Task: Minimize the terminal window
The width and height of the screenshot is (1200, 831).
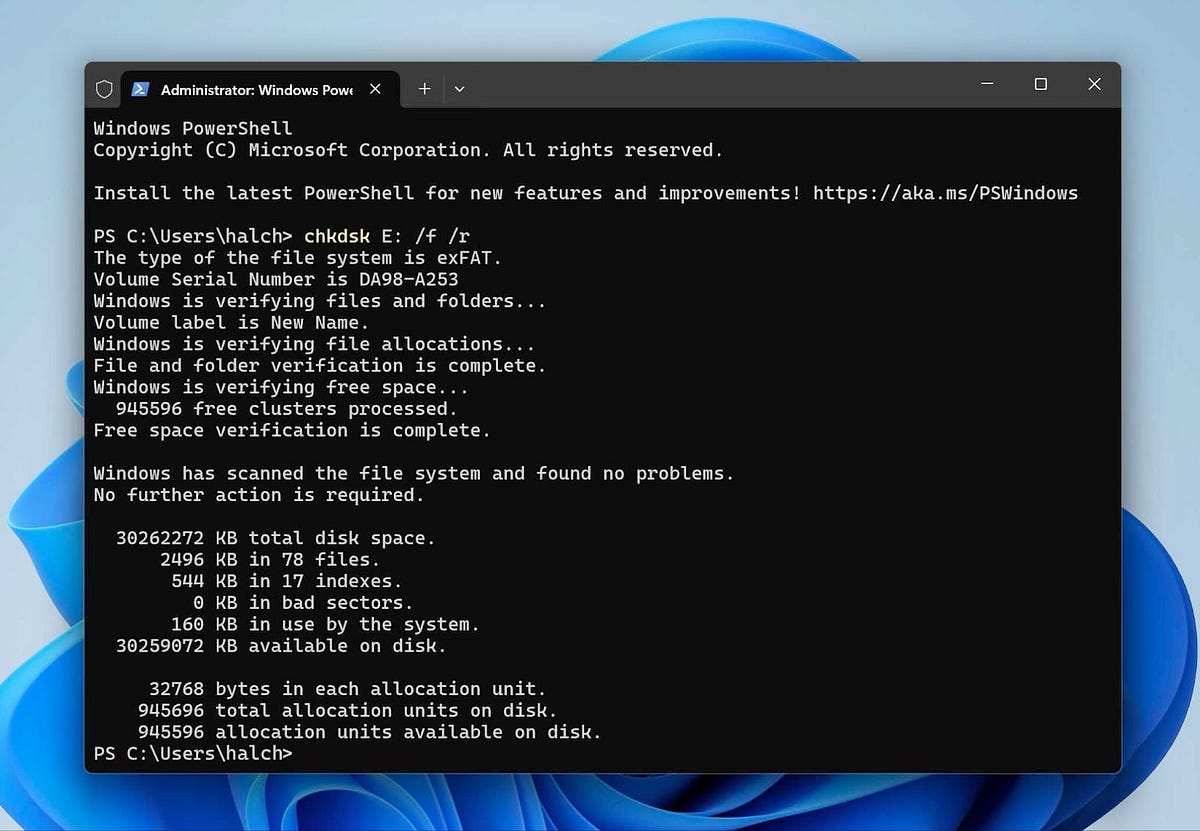Action: click(x=987, y=84)
